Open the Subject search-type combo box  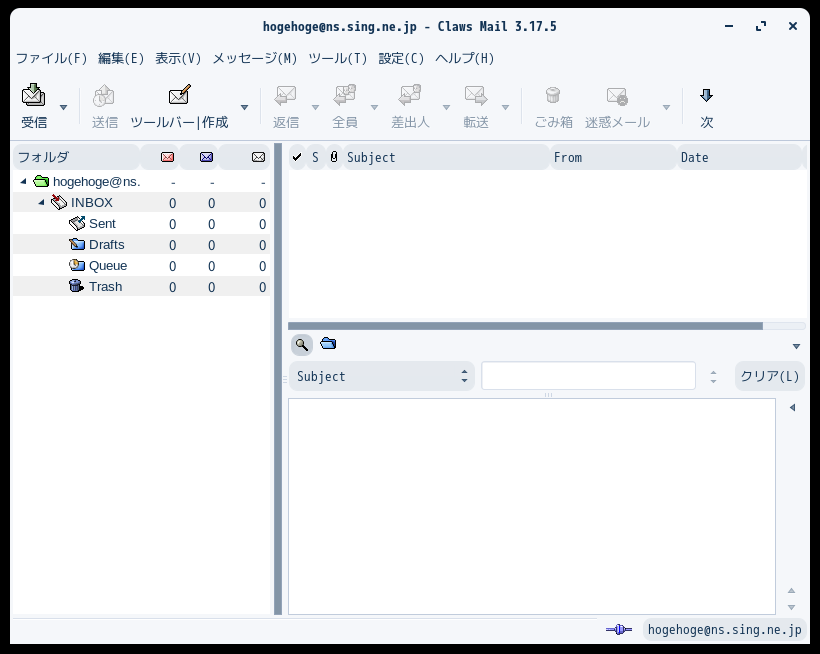382,376
